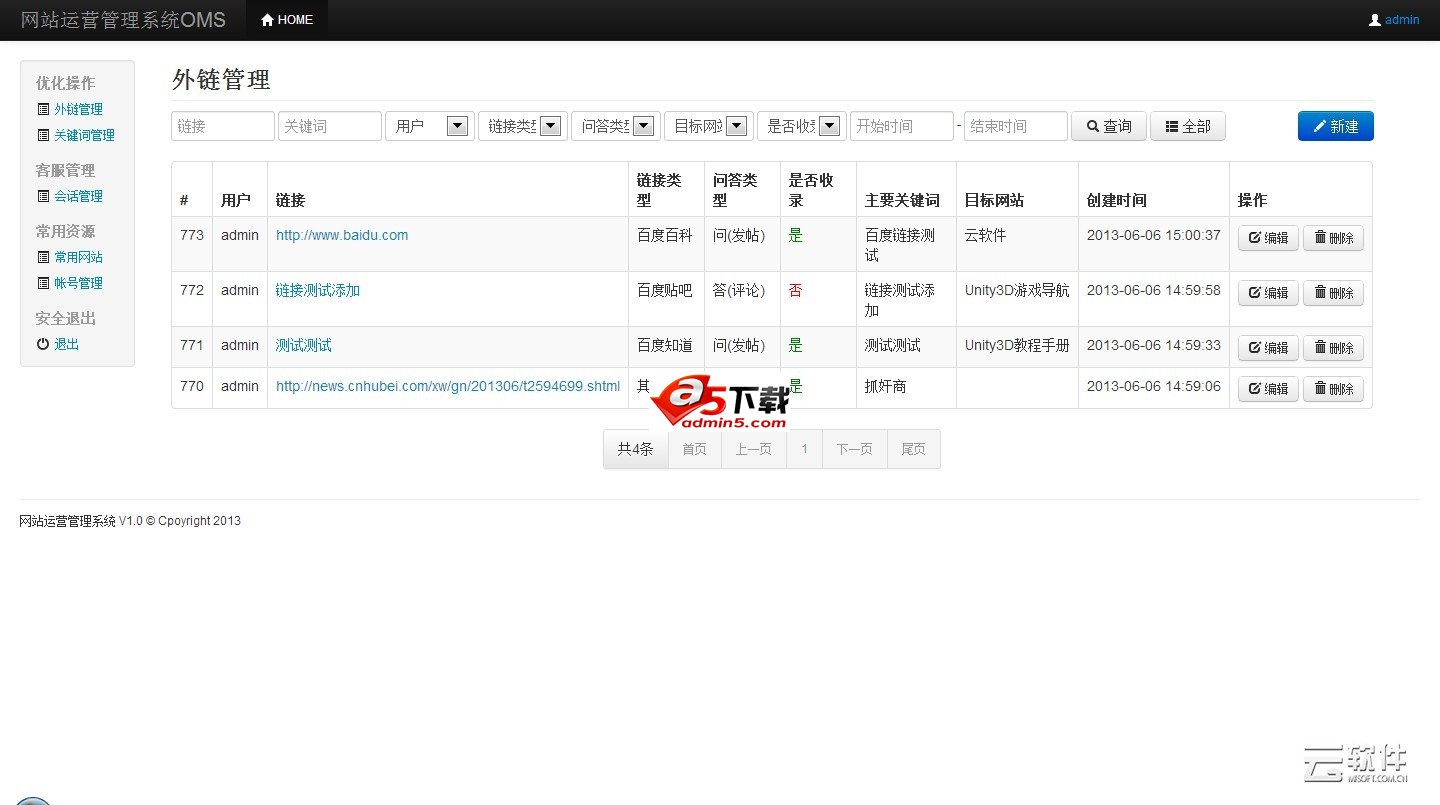Click edit icon in row 772
1440x805 pixels.
click(x=1255, y=293)
